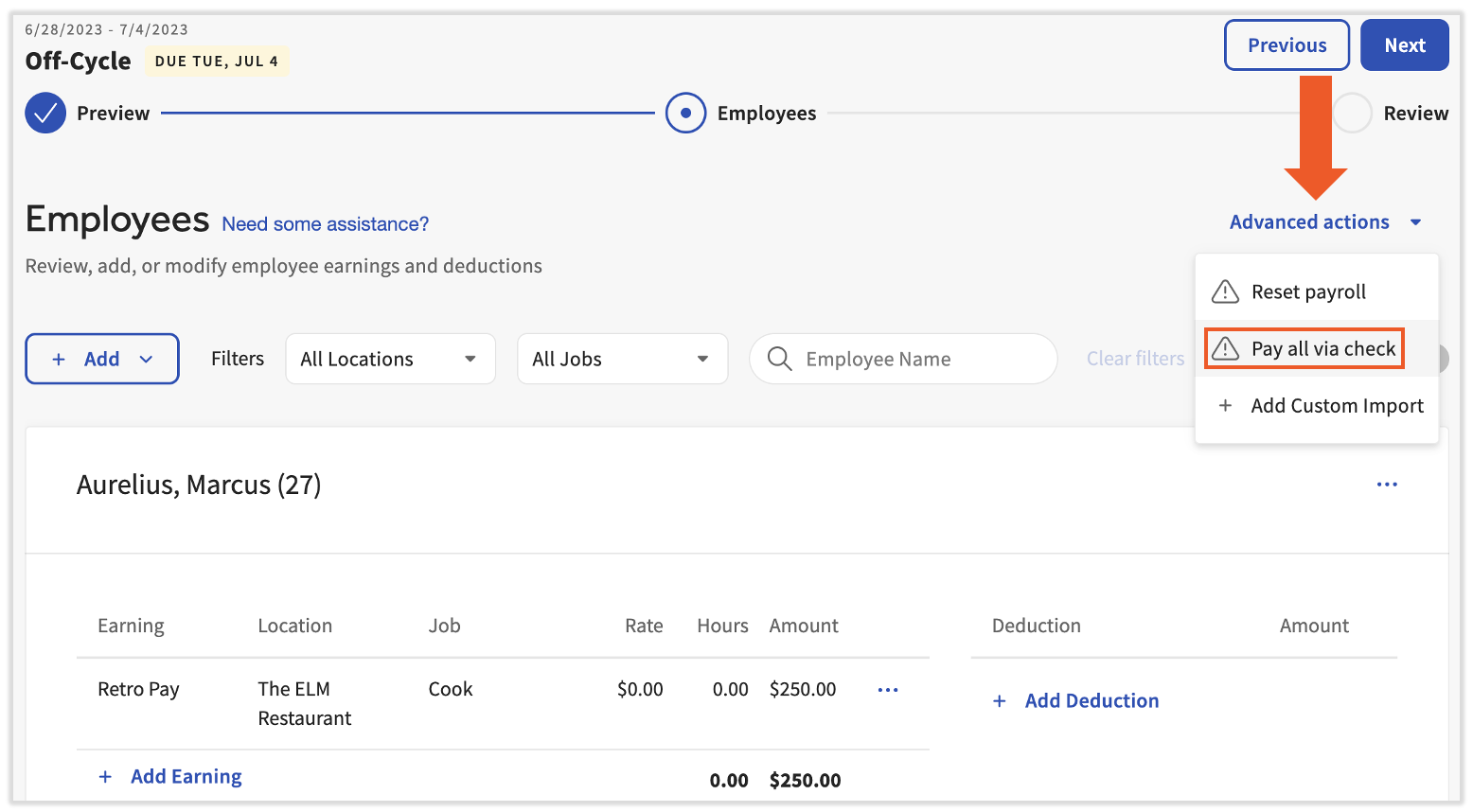Click the plus icon on Add Deduction
The image size is (1473, 812).
pos(1001,700)
